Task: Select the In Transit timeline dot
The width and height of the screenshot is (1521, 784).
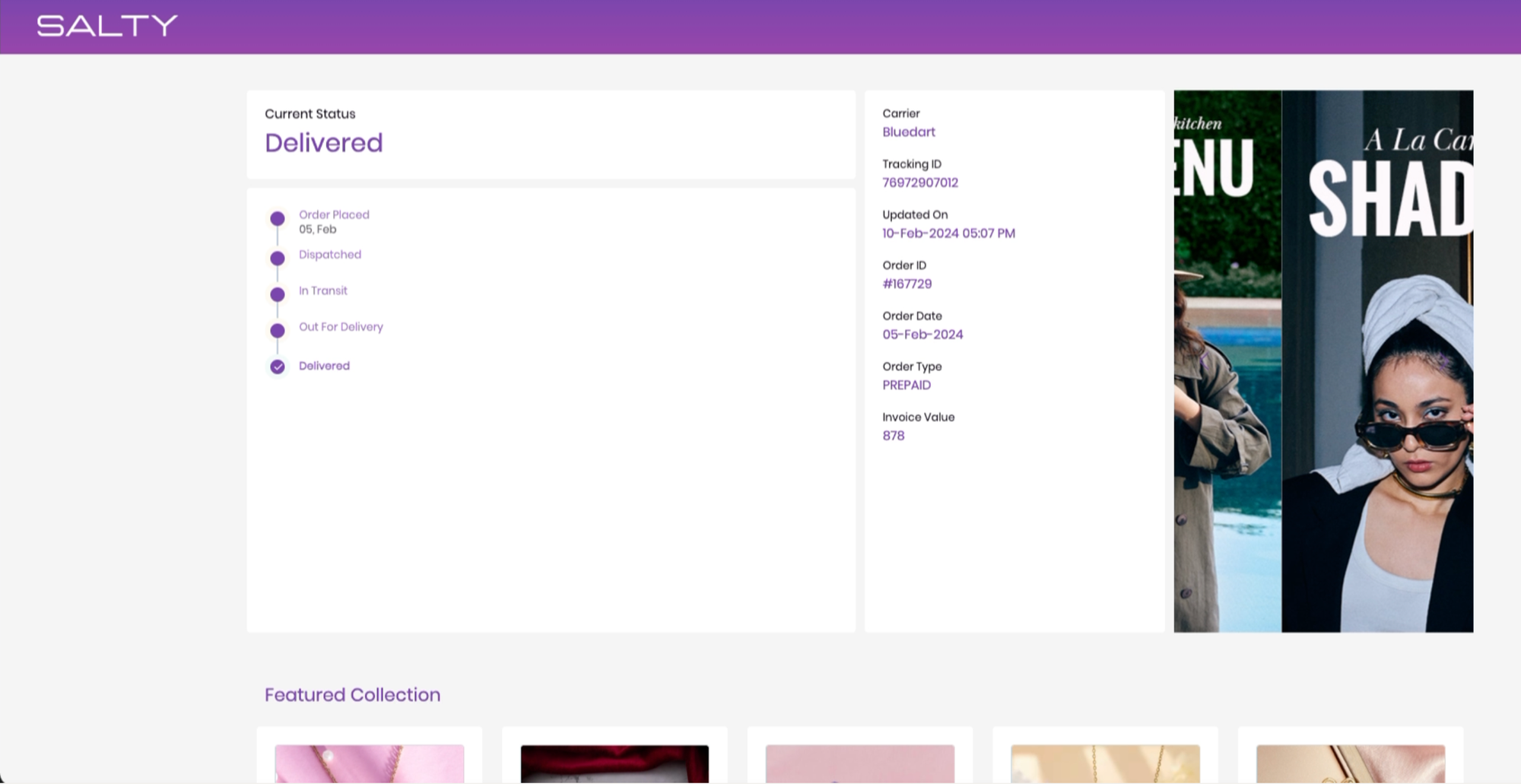Action: pyautogui.click(x=278, y=294)
